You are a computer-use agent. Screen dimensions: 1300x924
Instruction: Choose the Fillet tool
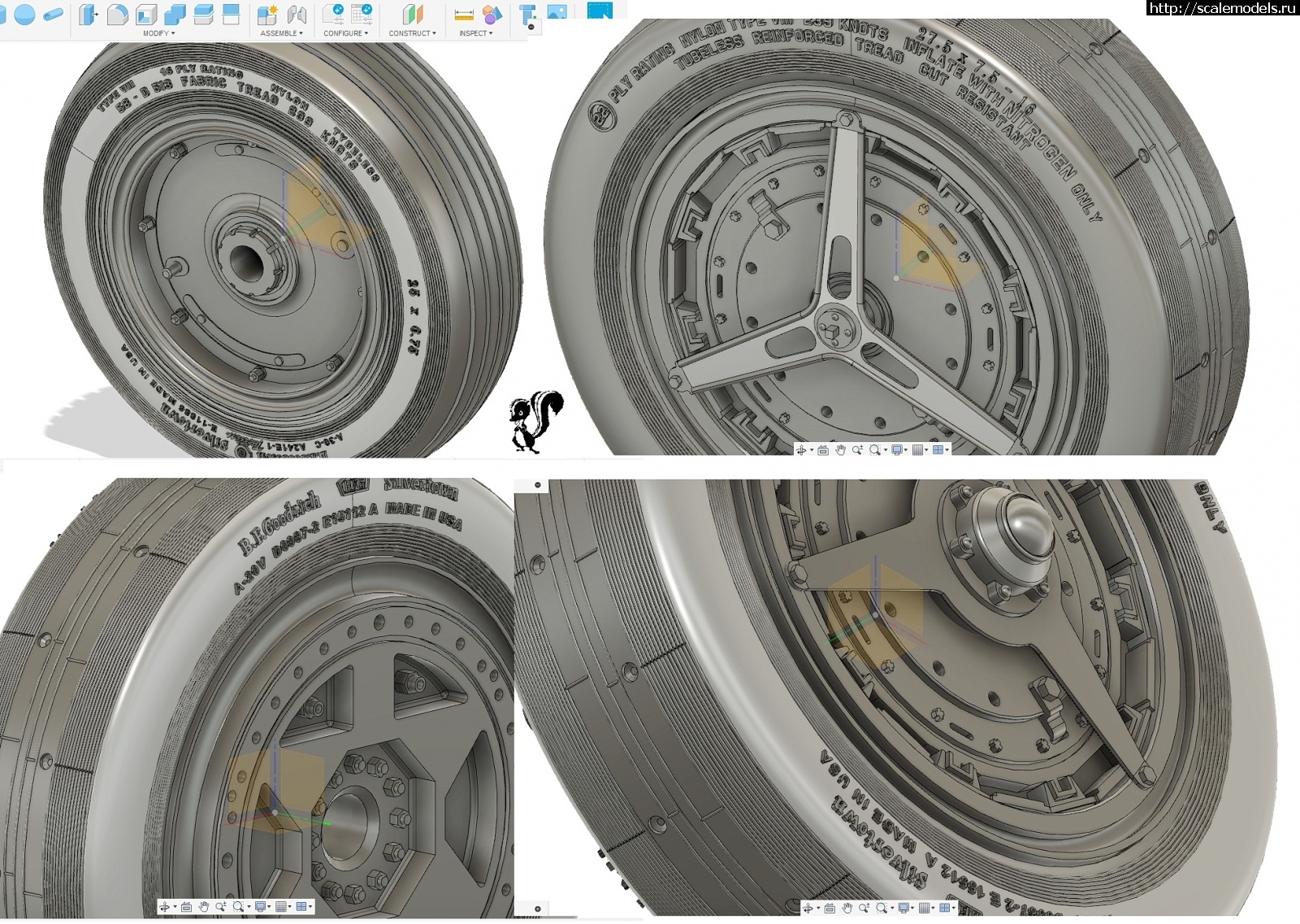(117, 14)
